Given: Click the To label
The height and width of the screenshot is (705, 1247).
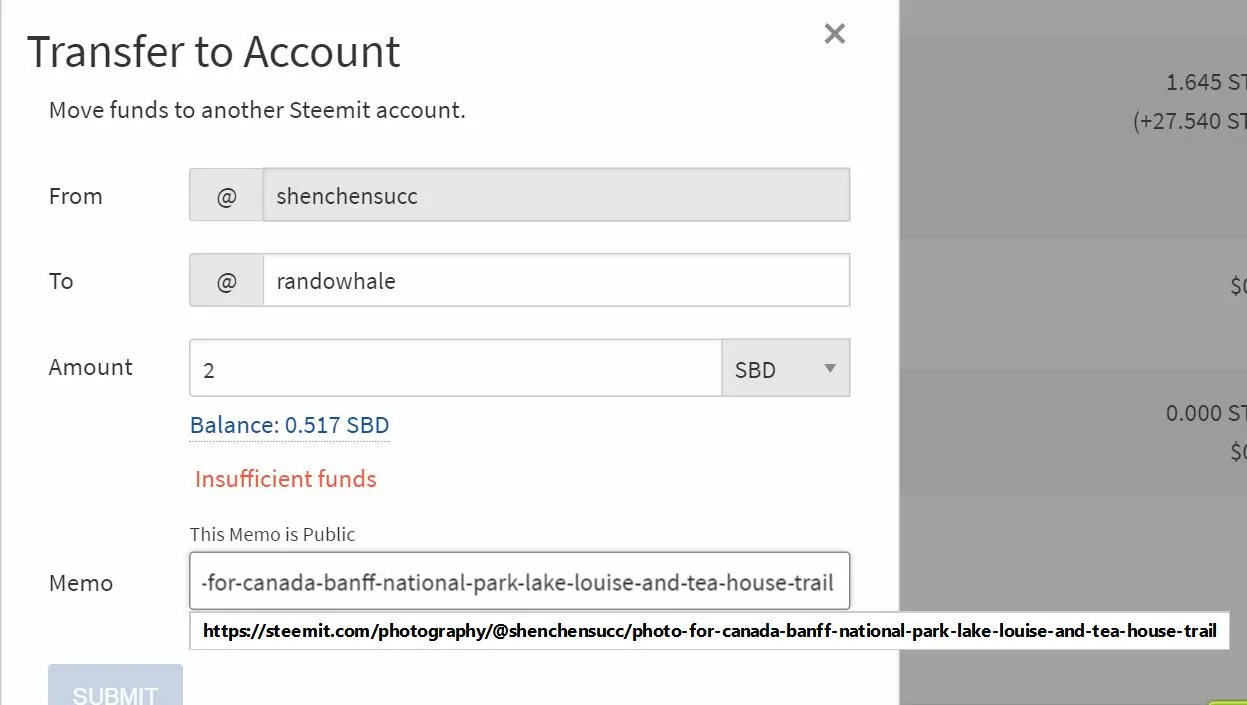Looking at the screenshot, I should (61, 281).
